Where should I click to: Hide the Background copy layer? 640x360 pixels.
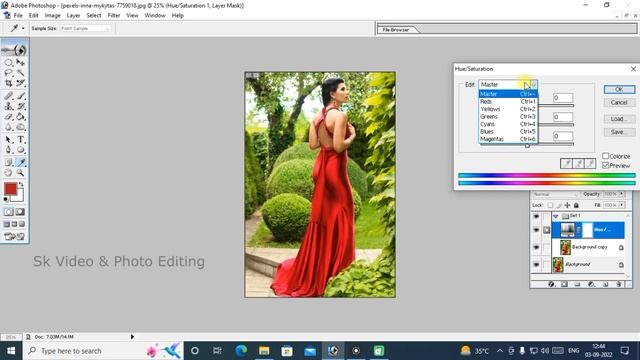coord(536,247)
